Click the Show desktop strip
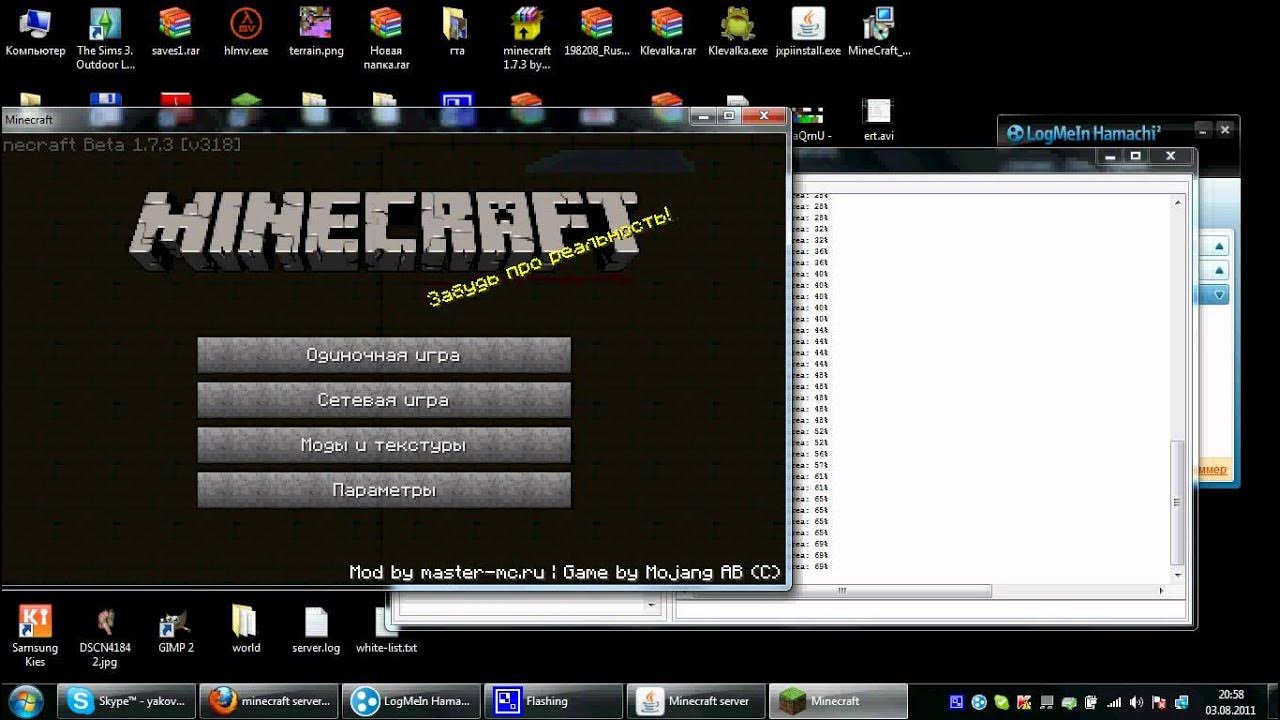This screenshot has width=1280, height=720. [1272, 702]
